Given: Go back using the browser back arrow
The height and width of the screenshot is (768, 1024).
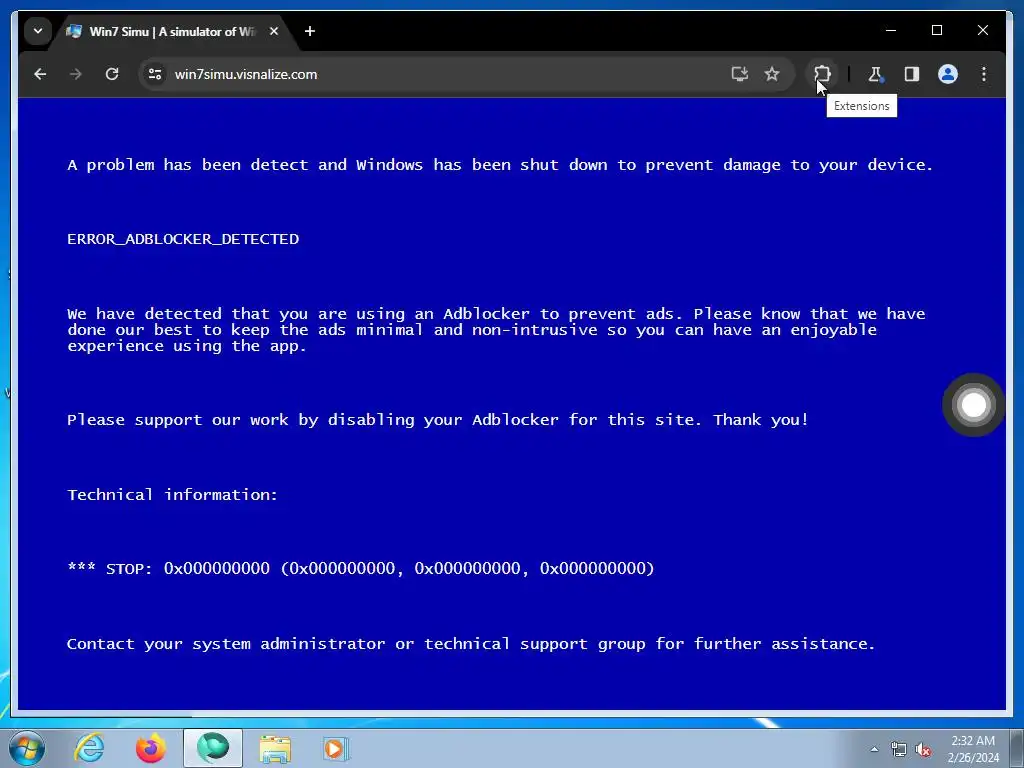Looking at the screenshot, I should click(40, 74).
